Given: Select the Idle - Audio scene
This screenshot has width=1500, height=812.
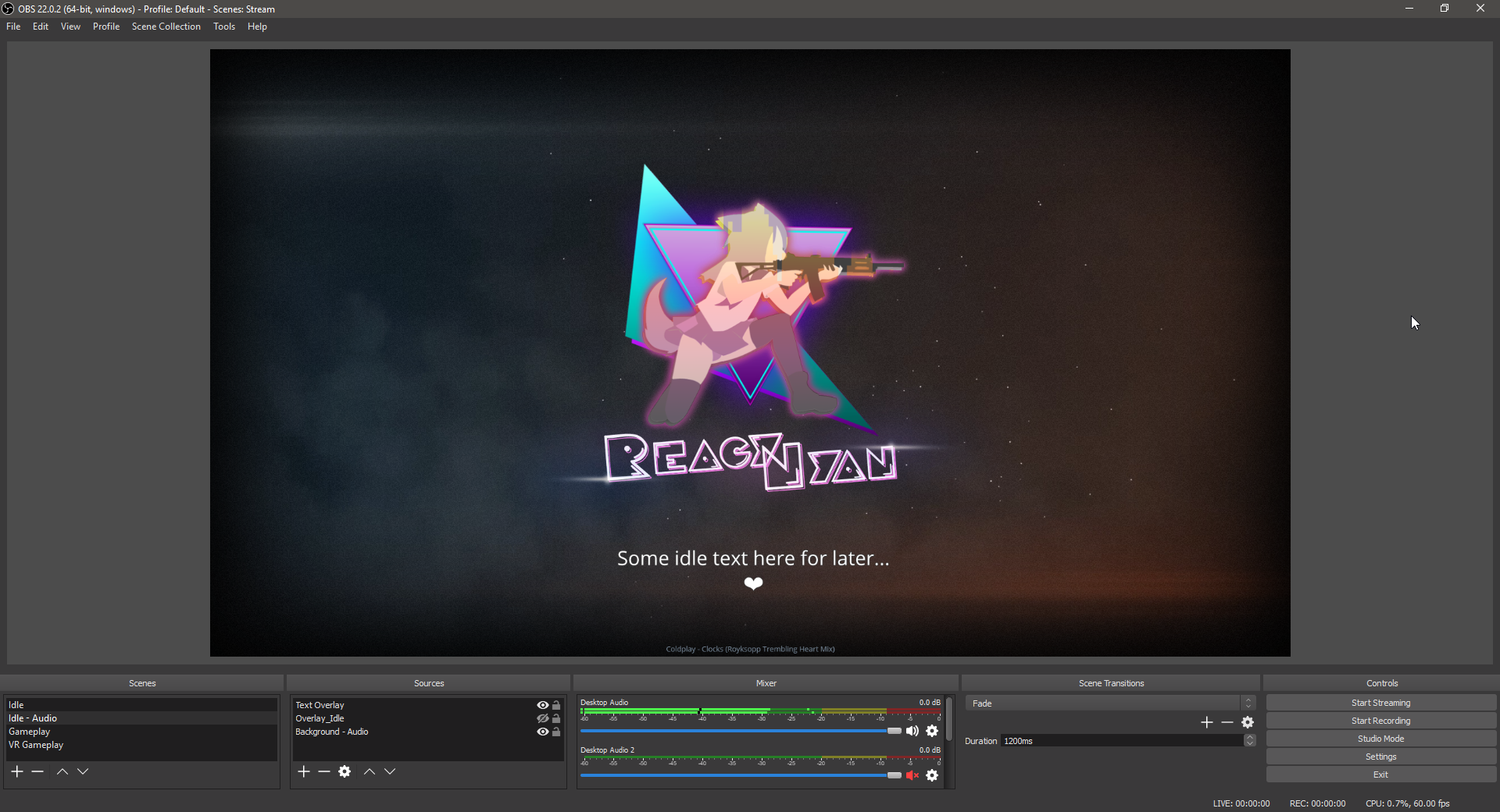Looking at the screenshot, I should click(141, 718).
